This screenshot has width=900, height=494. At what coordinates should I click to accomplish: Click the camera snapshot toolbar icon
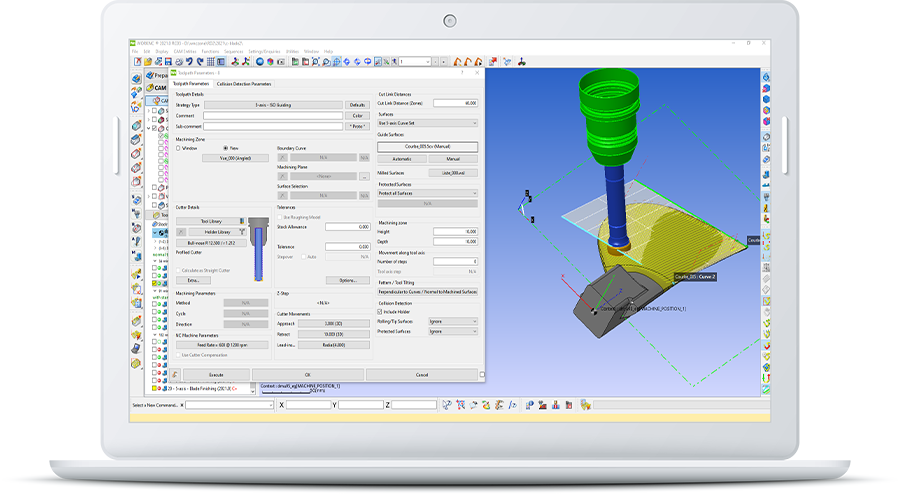[x=281, y=61]
